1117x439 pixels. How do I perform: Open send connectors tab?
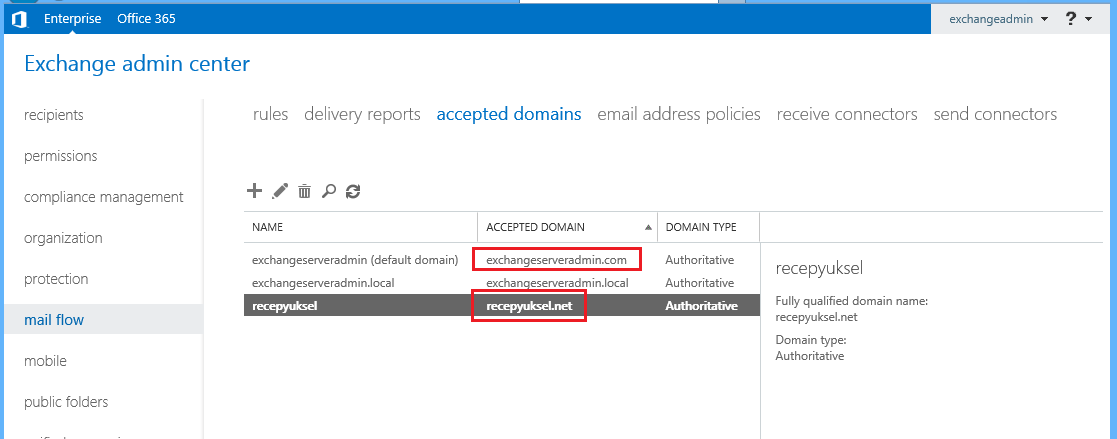995,114
